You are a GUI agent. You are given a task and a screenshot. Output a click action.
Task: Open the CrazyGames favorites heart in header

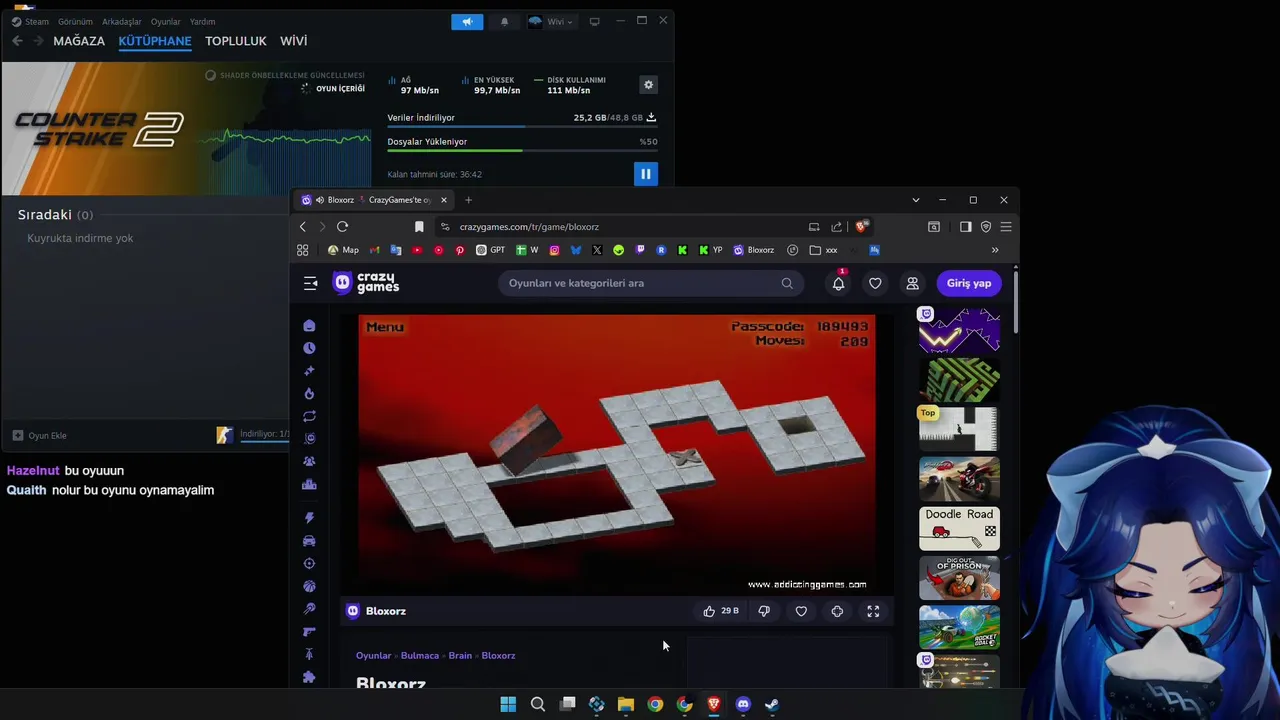pos(875,283)
